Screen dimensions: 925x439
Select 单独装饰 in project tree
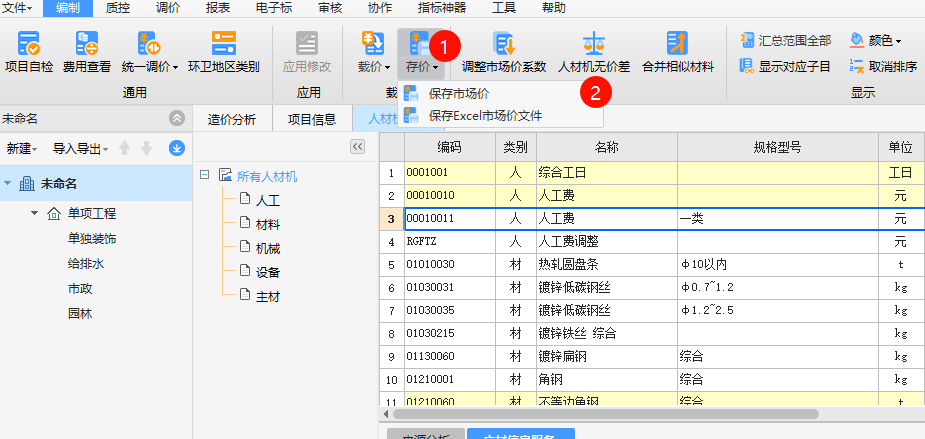92,238
